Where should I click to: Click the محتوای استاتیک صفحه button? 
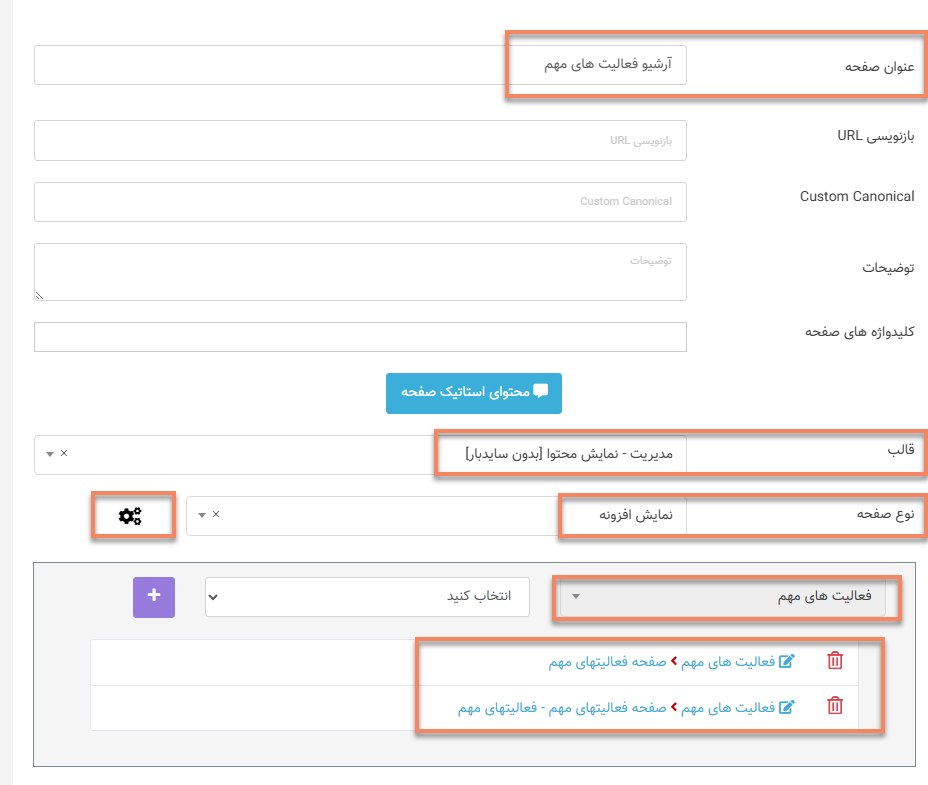point(474,392)
